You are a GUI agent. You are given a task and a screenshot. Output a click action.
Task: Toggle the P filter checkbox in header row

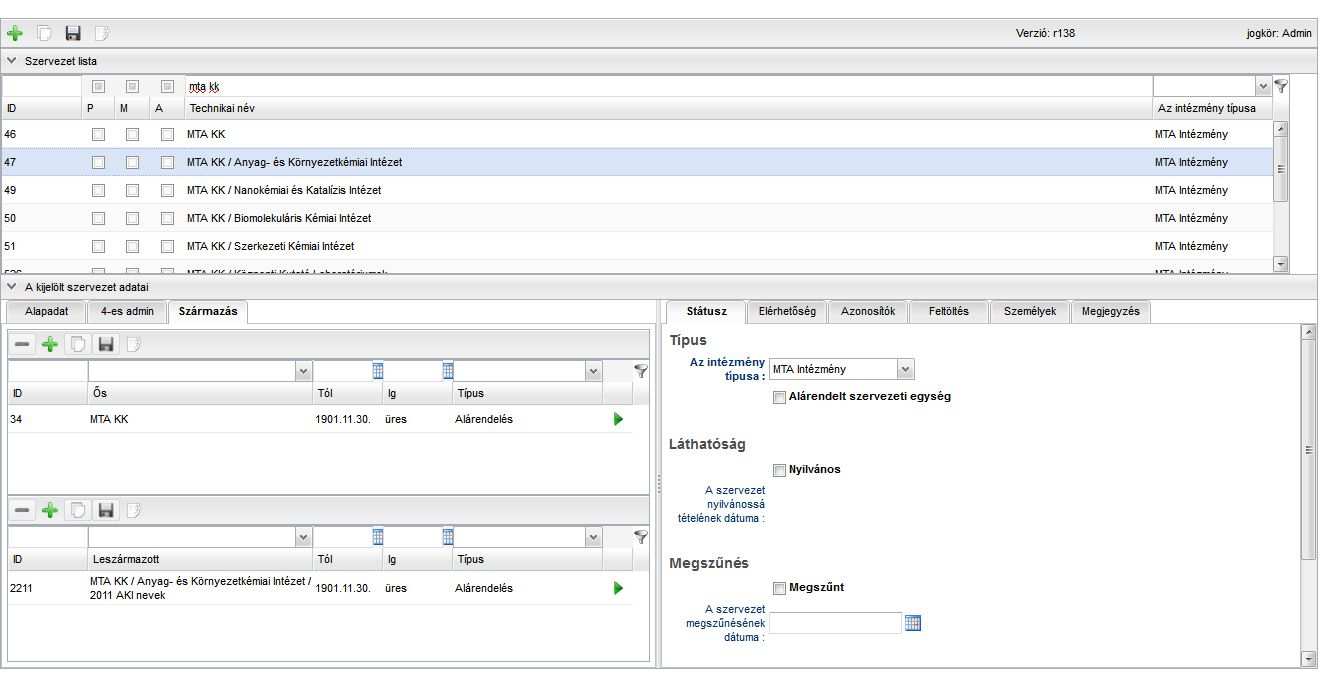[98, 87]
